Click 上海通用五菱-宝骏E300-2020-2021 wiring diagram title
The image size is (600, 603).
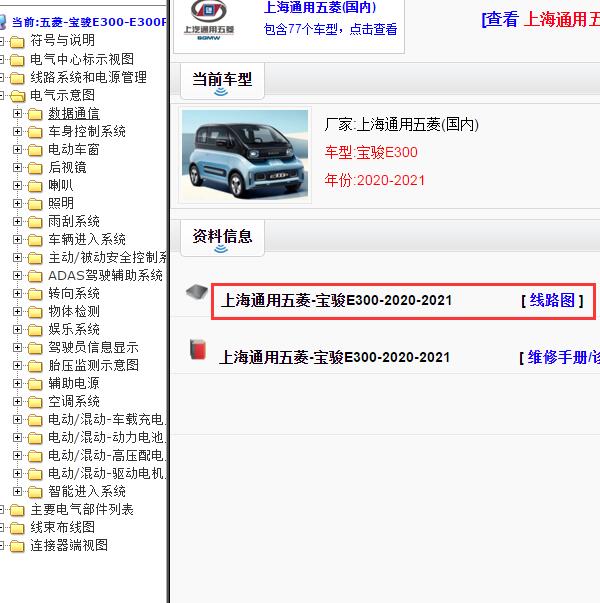(336, 300)
